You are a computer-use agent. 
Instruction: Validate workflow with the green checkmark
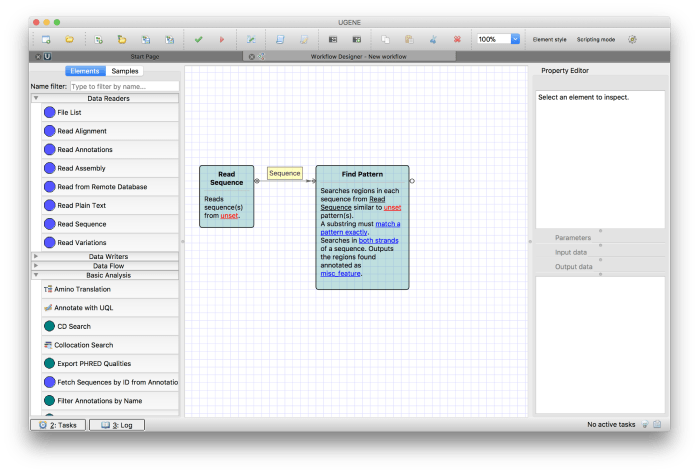(x=199, y=39)
